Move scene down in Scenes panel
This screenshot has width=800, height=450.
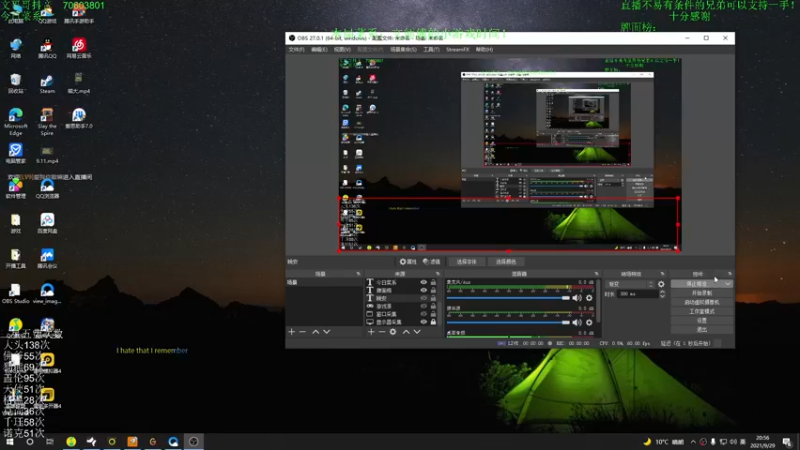pos(327,332)
